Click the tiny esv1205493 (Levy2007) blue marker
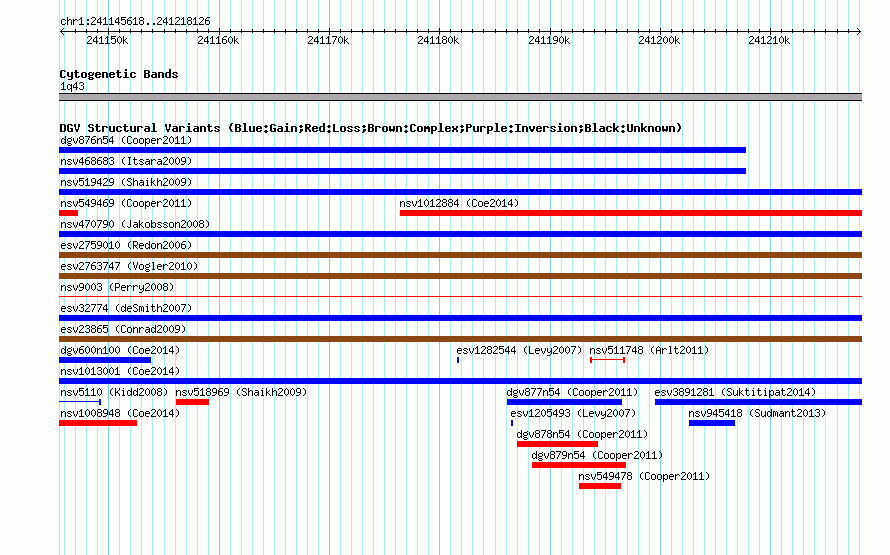 pos(512,423)
